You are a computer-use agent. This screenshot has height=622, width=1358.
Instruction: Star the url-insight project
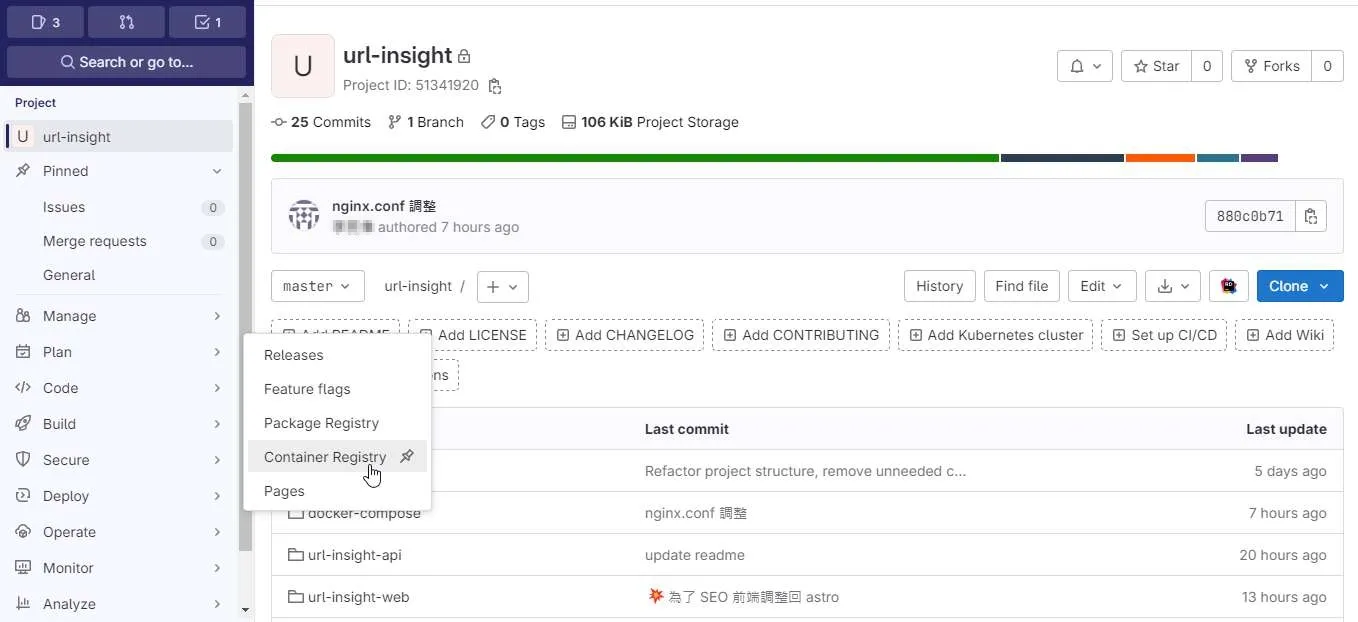(1155, 66)
